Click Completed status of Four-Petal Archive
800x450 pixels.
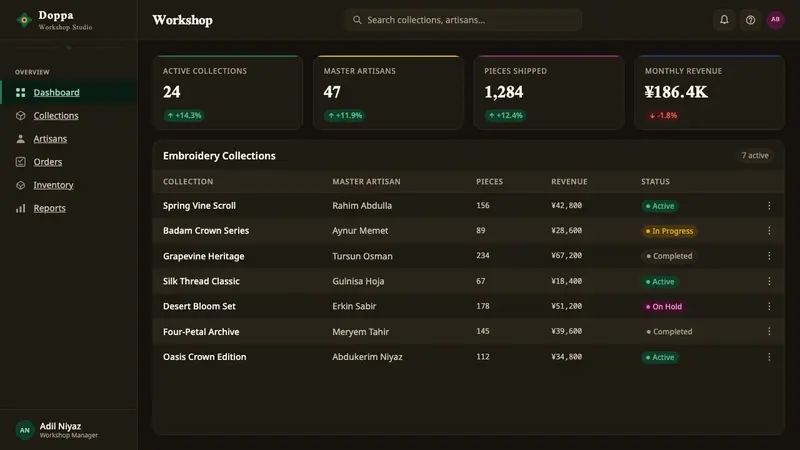point(669,332)
